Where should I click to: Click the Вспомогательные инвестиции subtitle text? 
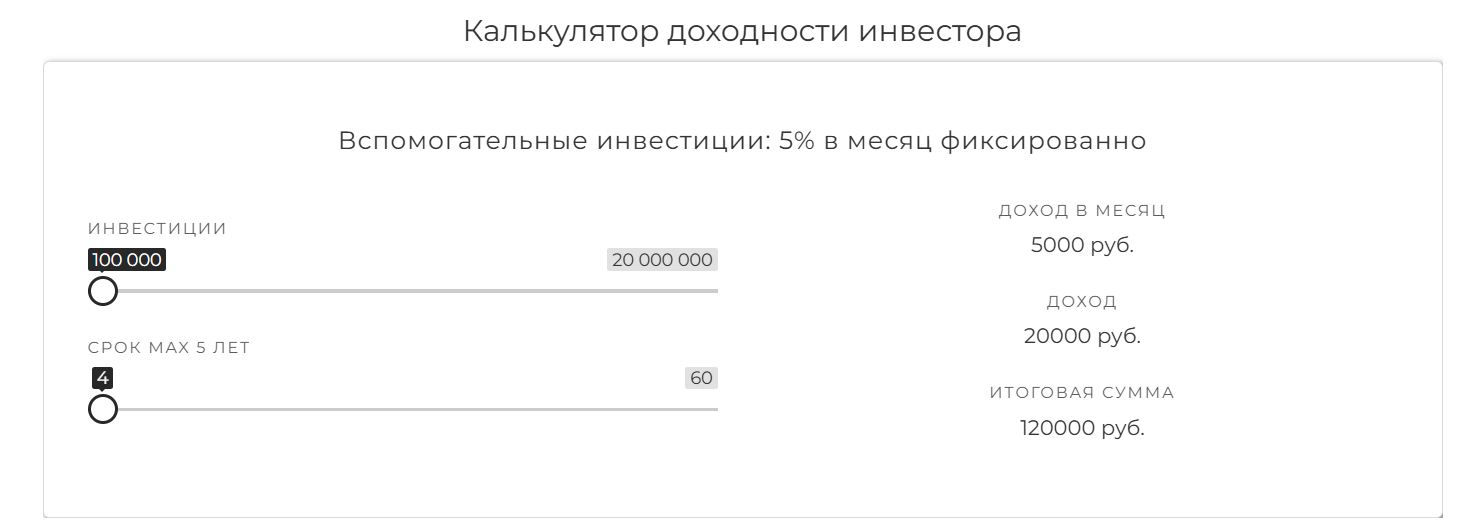[742, 141]
